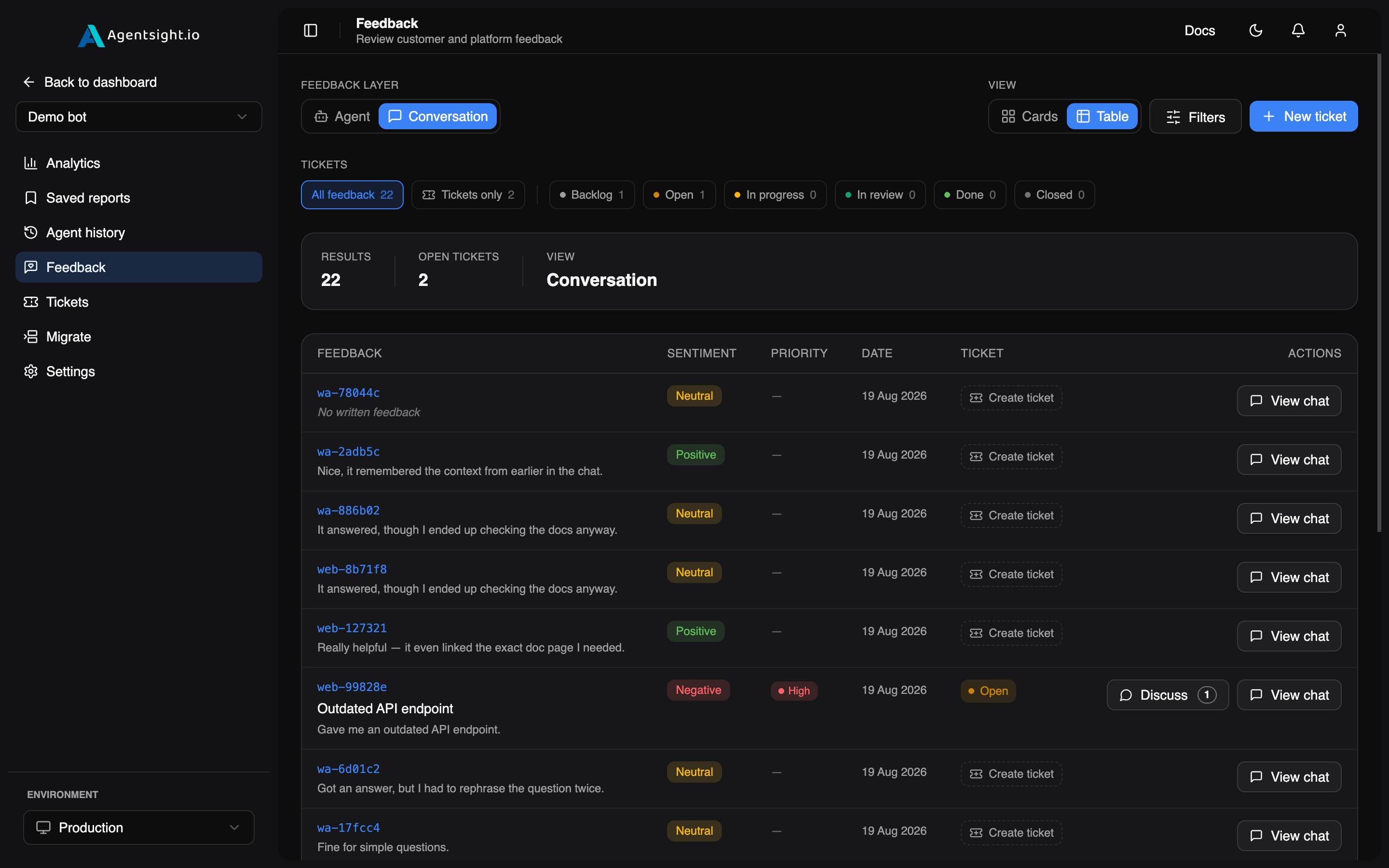Viewport: 1389px width, 868px height.
Task: Filter tickets by In progress
Action: click(775, 195)
